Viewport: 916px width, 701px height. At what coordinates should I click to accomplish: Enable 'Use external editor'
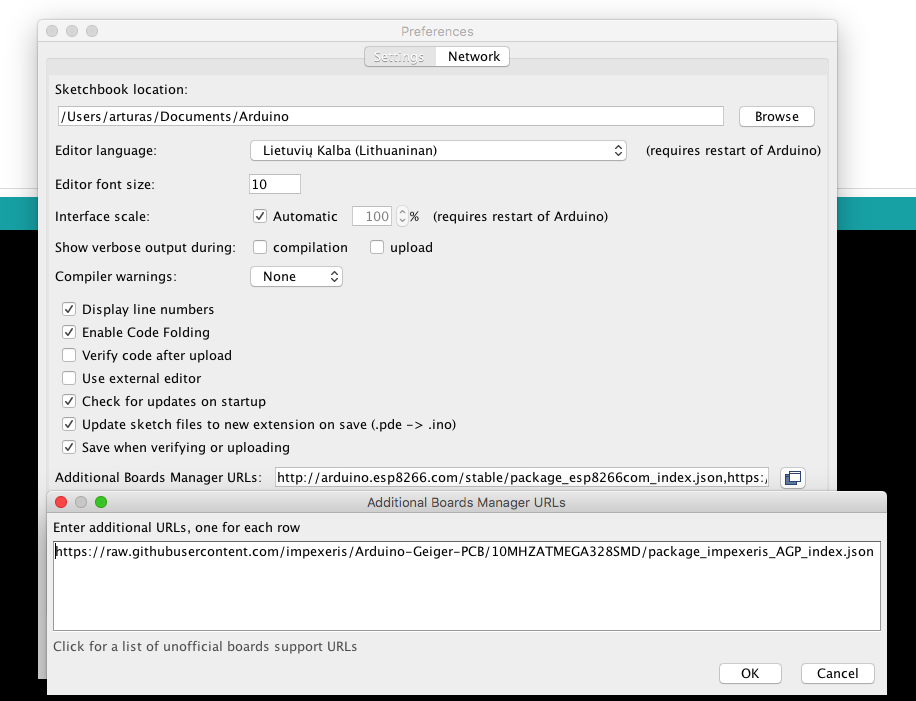68,378
